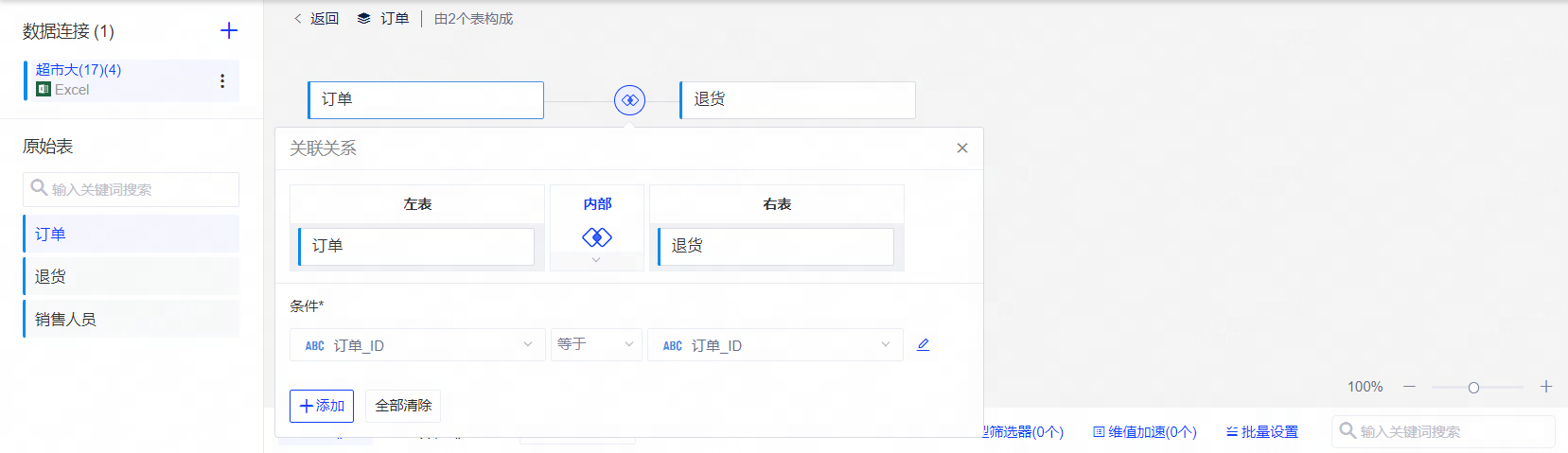Click the edit pencil icon beside condition

tap(923, 345)
